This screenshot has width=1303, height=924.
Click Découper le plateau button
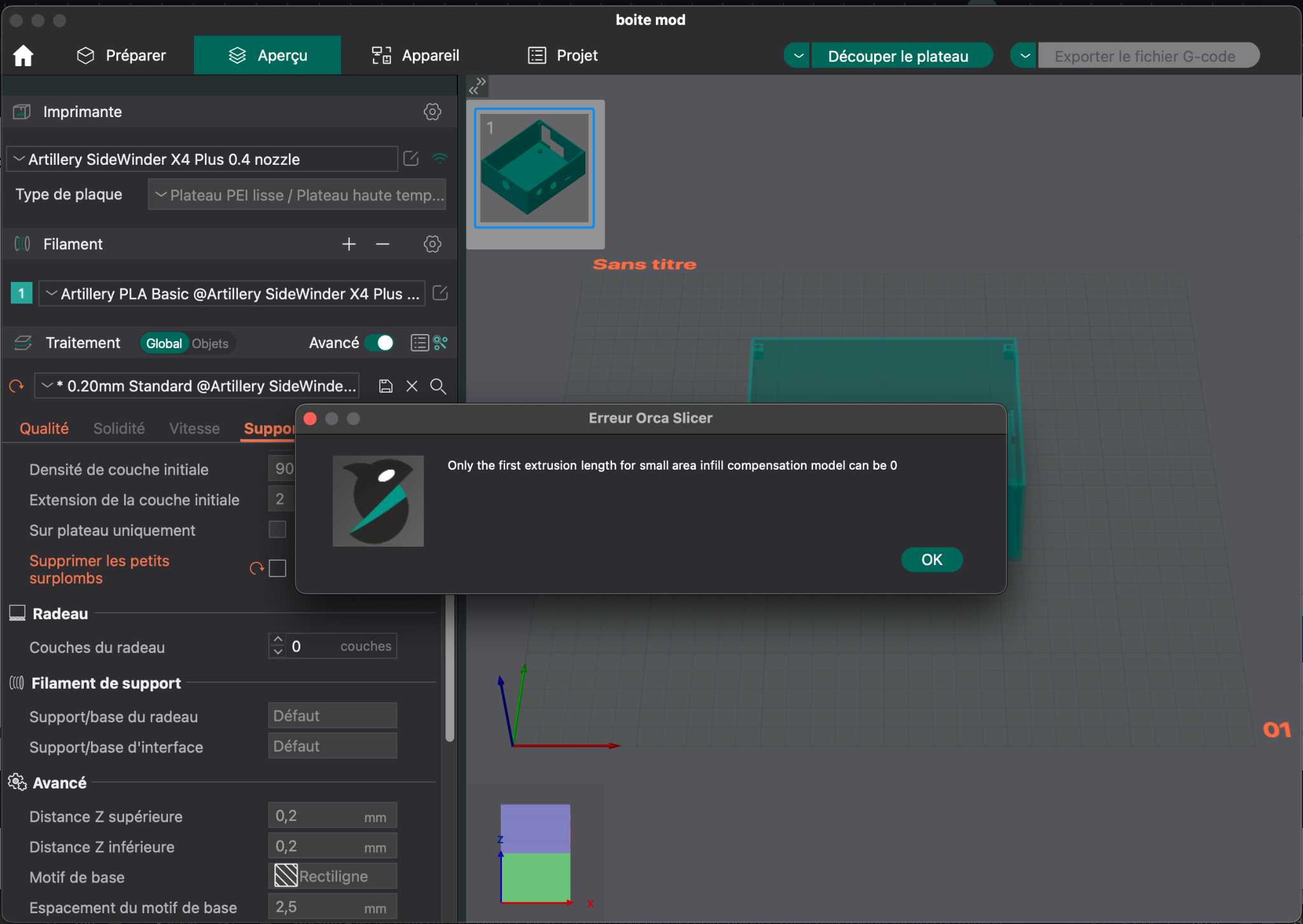point(902,56)
